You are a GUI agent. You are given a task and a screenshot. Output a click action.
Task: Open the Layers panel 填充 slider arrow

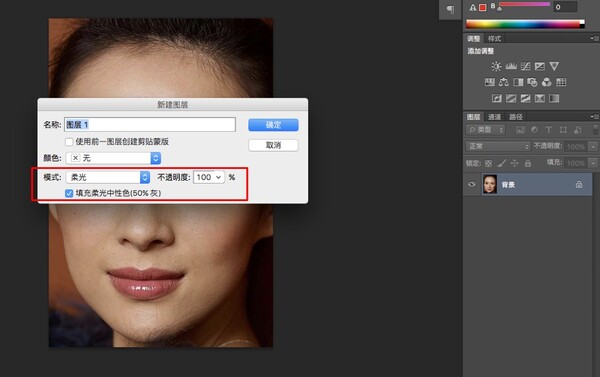(x=593, y=163)
